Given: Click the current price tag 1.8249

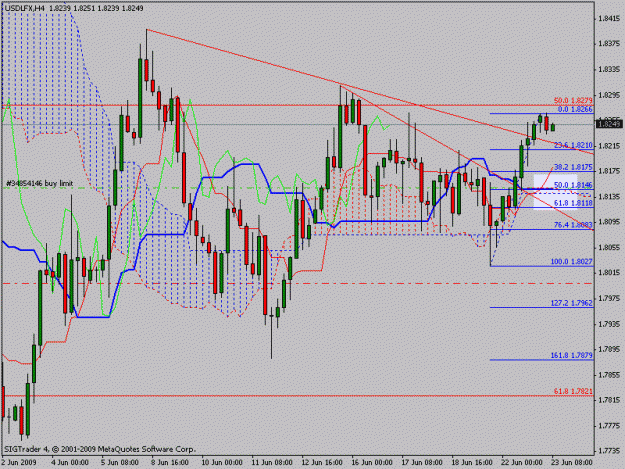Looking at the screenshot, I should pos(609,124).
